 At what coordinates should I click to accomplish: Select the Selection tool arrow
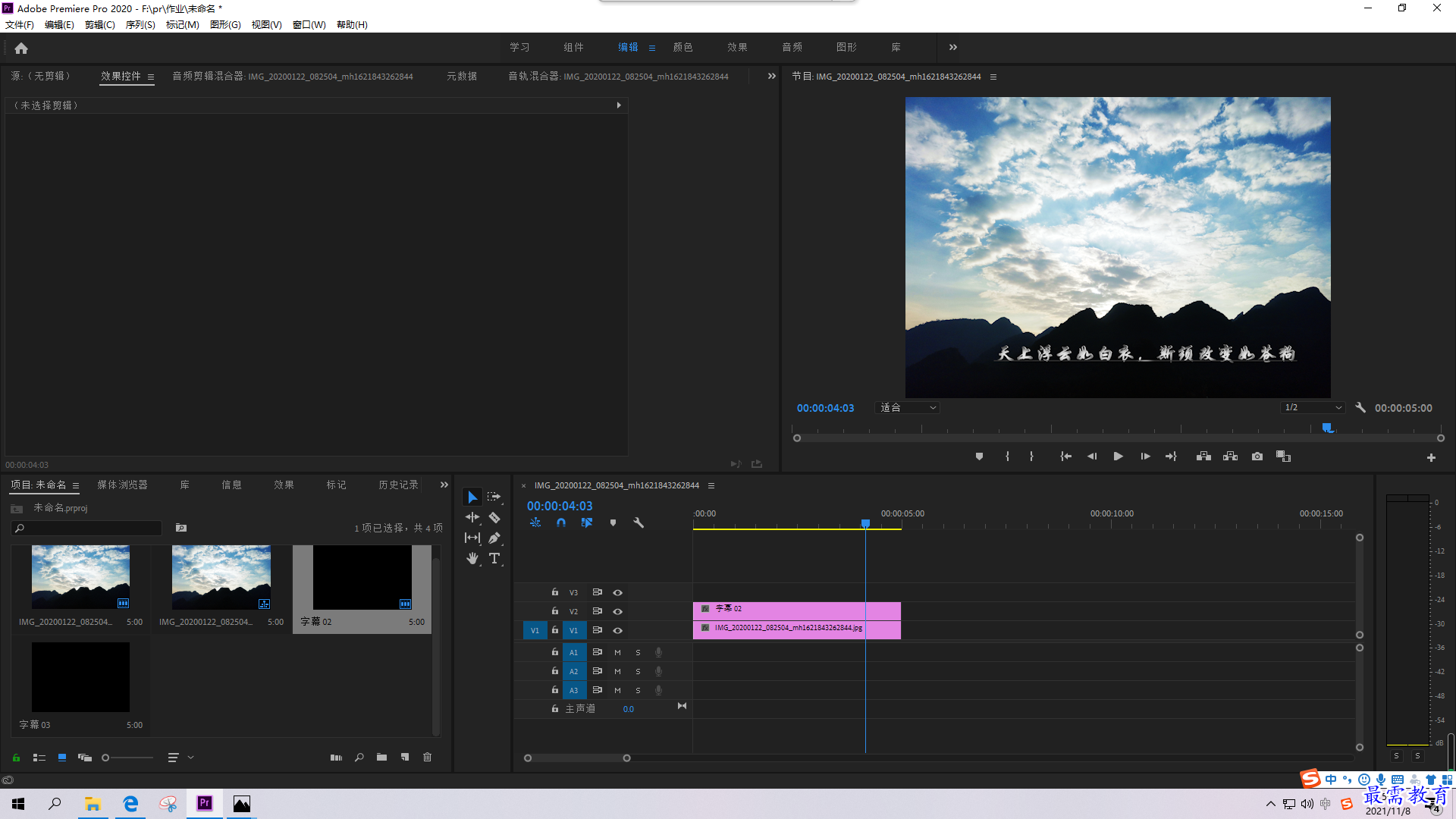(472, 497)
